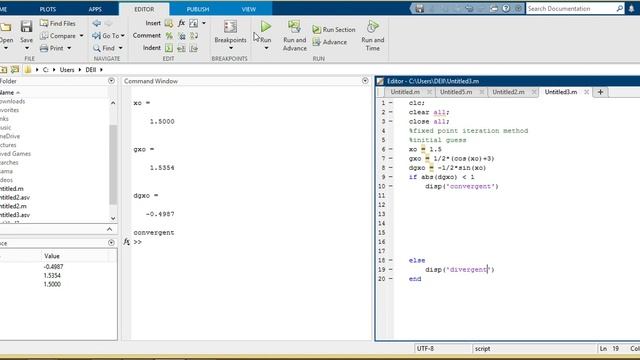Screen dimensions: 640x360
Task: Click the Compare files button
Action: tap(58, 36)
